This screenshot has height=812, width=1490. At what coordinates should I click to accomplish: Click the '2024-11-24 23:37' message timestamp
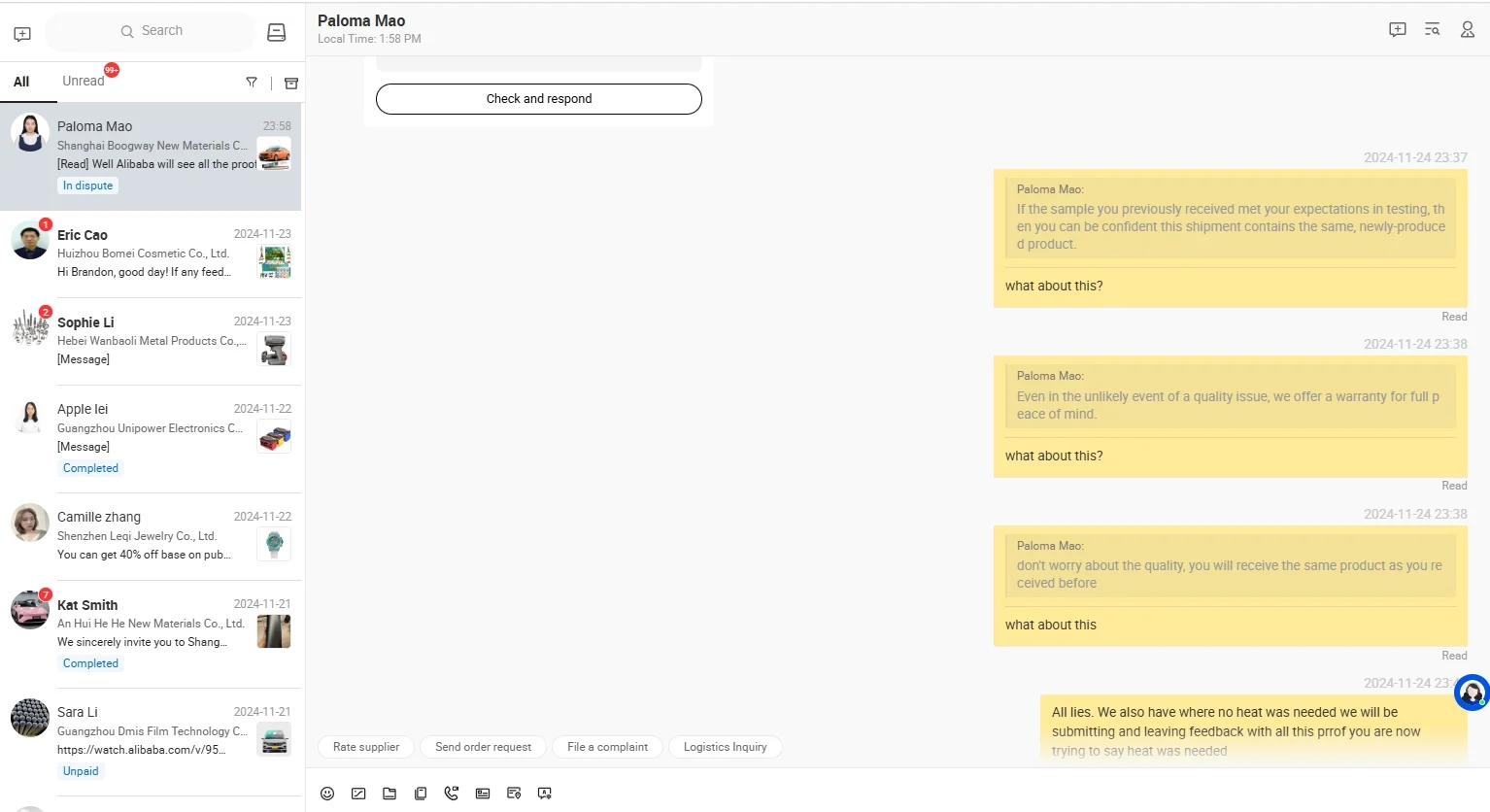pyautogui.click(x=1415, y=157)
